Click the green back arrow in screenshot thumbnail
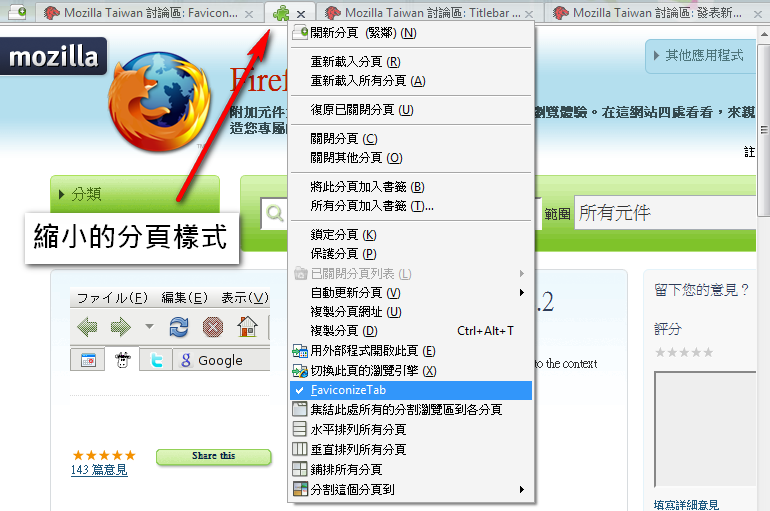 pos(87,327)
